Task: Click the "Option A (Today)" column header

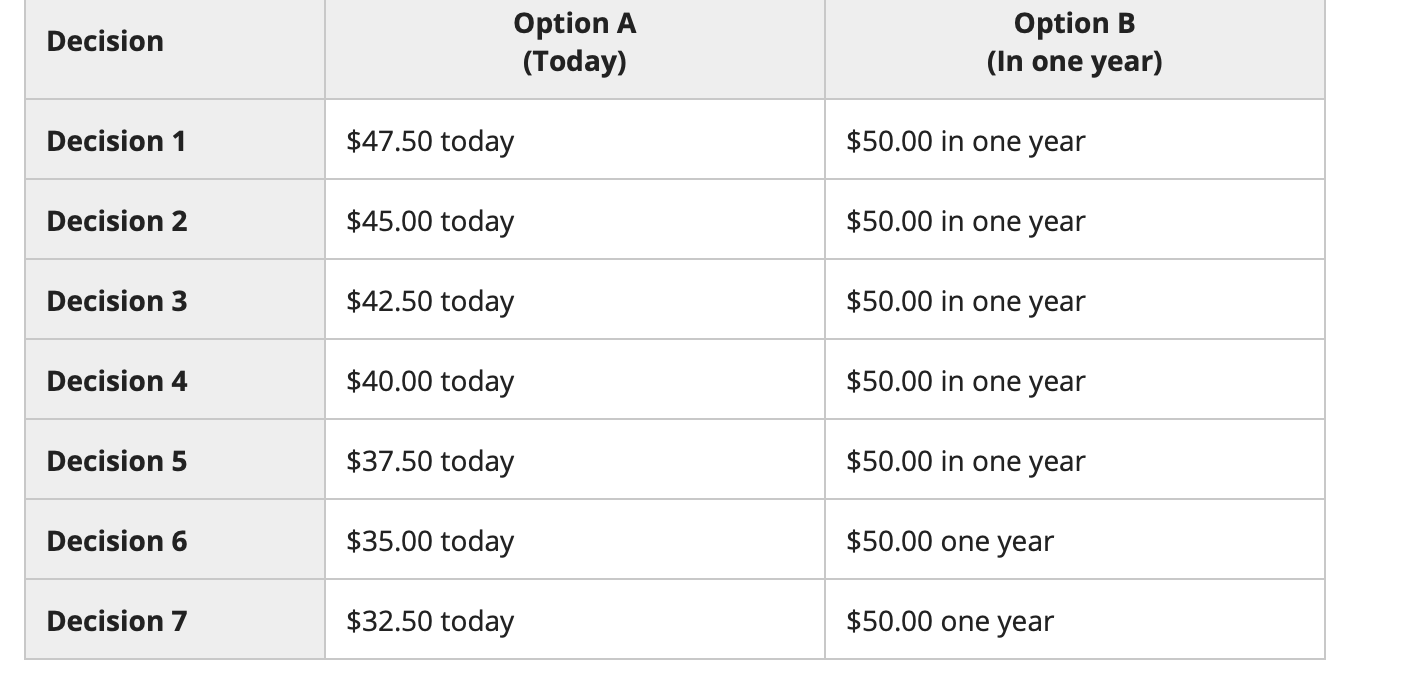Action: [574, 42]
